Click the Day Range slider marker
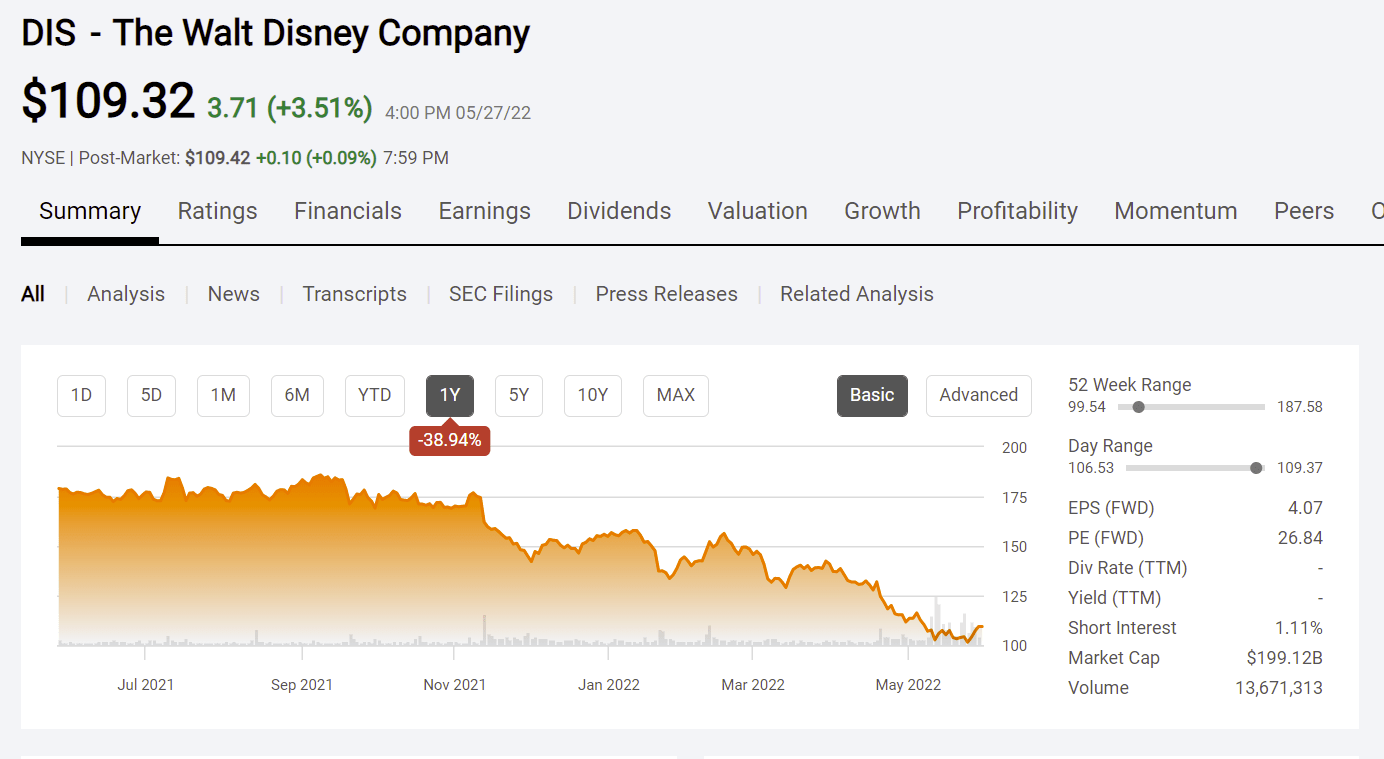 (1256, 468)
